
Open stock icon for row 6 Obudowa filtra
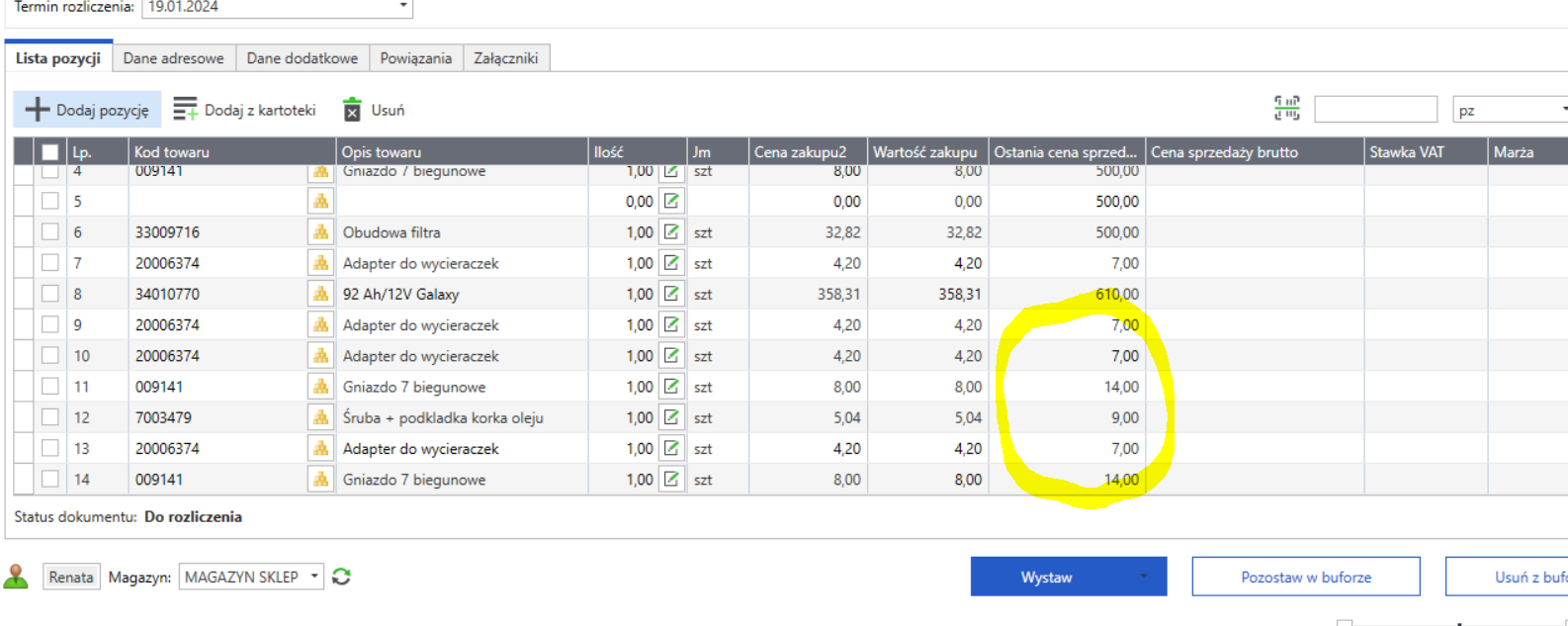(x=320, y=232)
